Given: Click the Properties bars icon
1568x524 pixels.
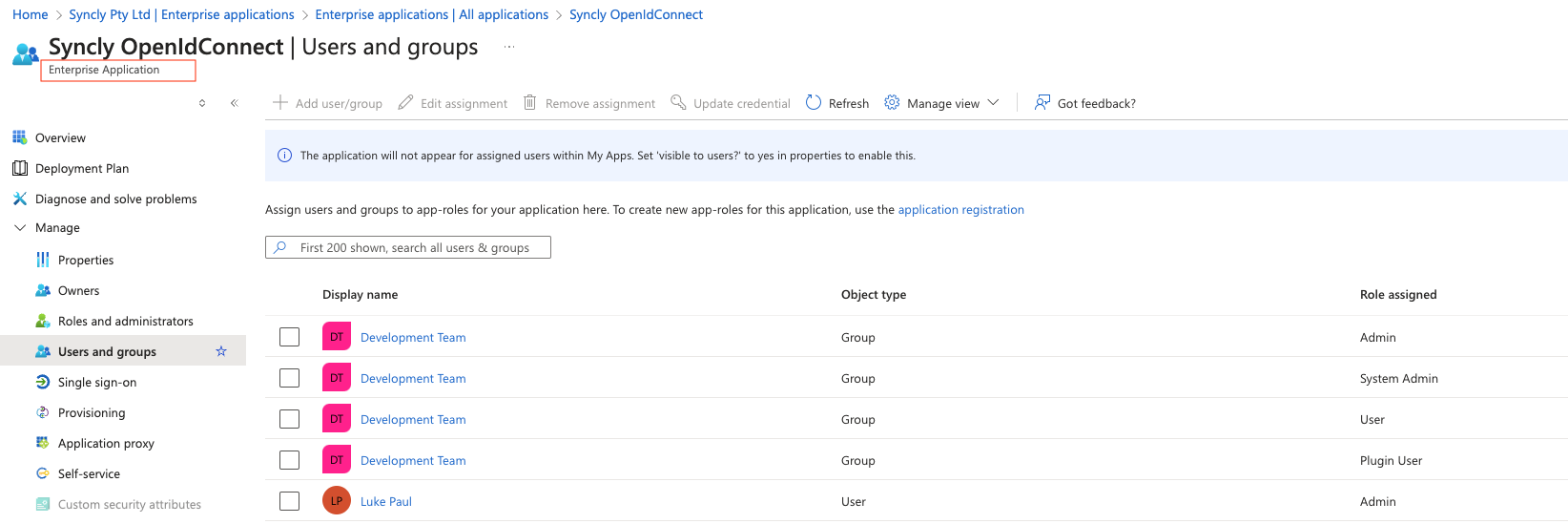Looking at the screenshot, I should (x=43, y=260).
